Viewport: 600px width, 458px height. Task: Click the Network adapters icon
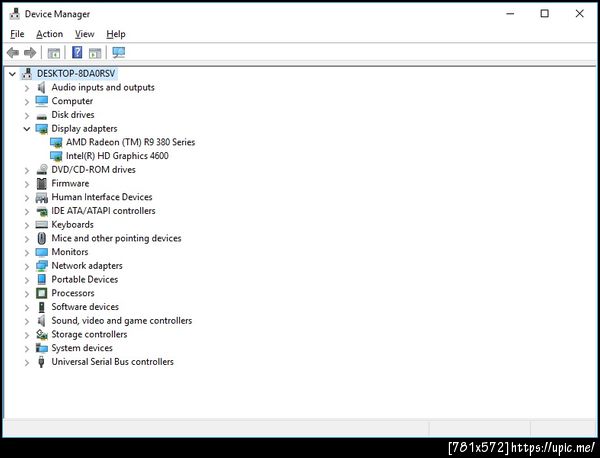[41, 266]
